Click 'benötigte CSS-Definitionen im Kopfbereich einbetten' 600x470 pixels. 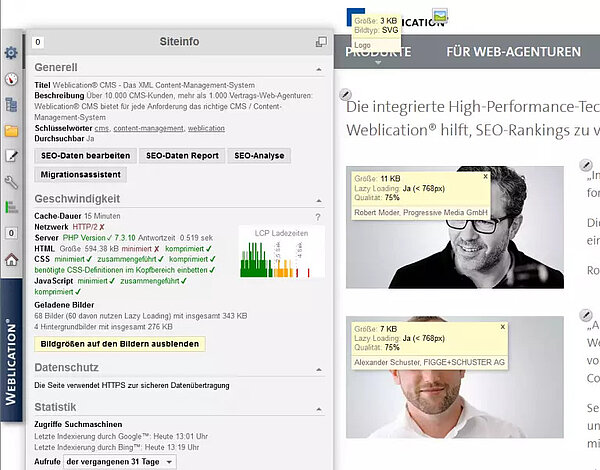tap(121, 270)
